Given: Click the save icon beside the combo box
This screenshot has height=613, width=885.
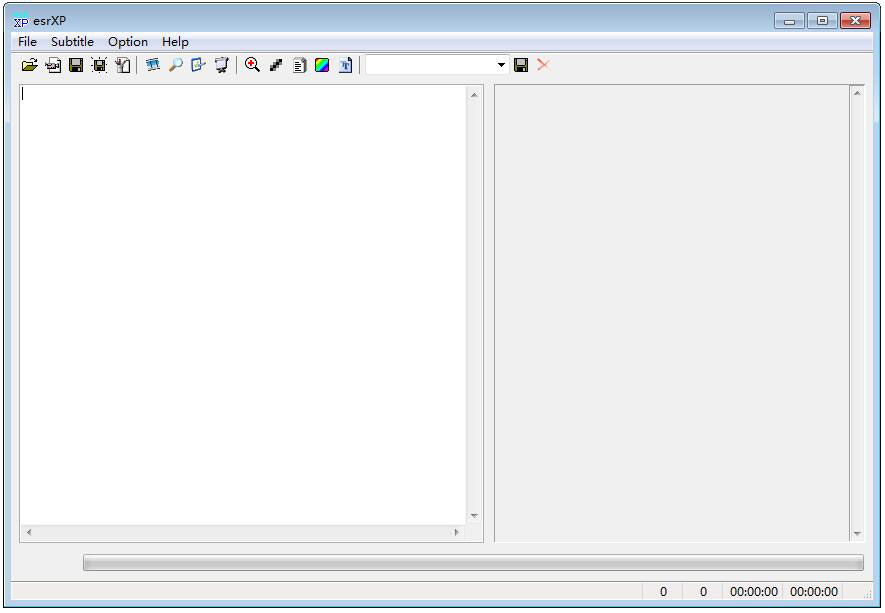Looking at the screenshot, I should pyautogui.click(x=521, y=65).
